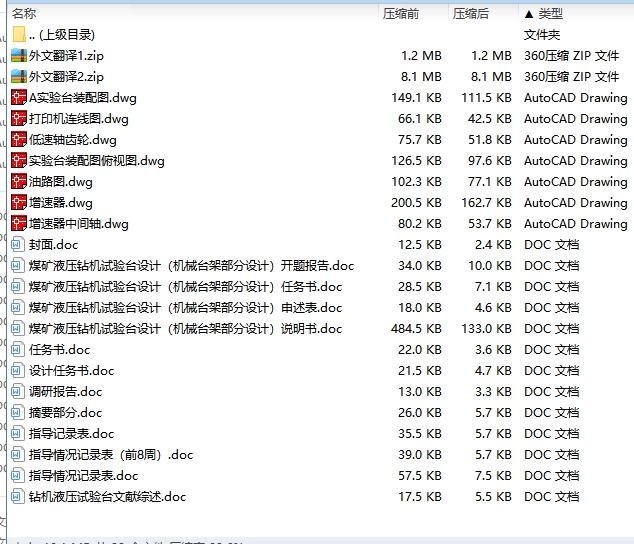Click the DOC icon of 调研报告.doc
634x544 pixels.
tap(17, 392)
